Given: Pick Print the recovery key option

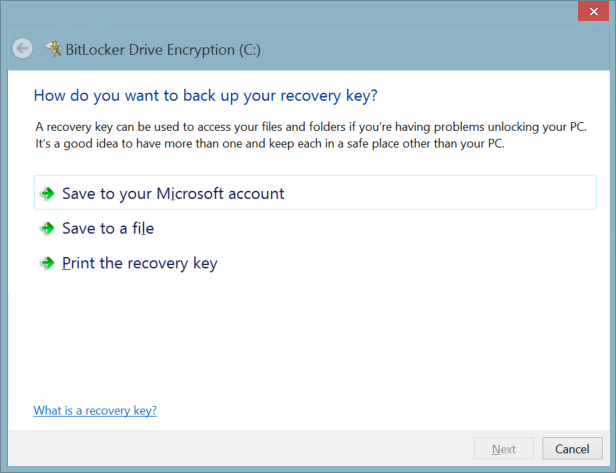Looking at the screenshot, I should (x=139, y=264).
